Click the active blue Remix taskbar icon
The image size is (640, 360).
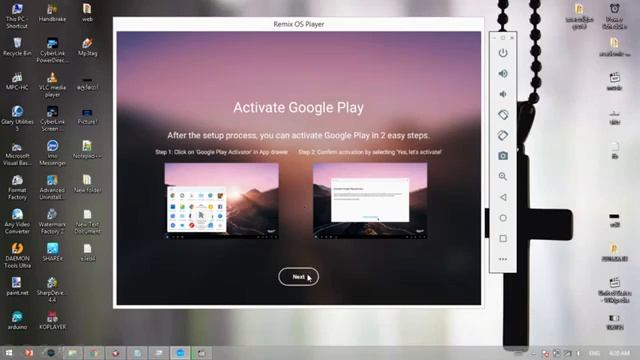click(x=180, y=353)
